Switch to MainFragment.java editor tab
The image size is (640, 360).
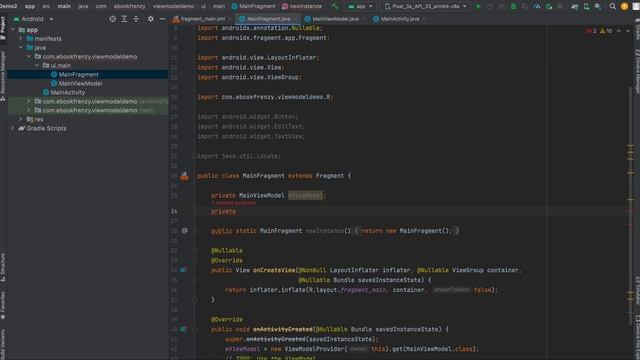[x=268, y=19]
